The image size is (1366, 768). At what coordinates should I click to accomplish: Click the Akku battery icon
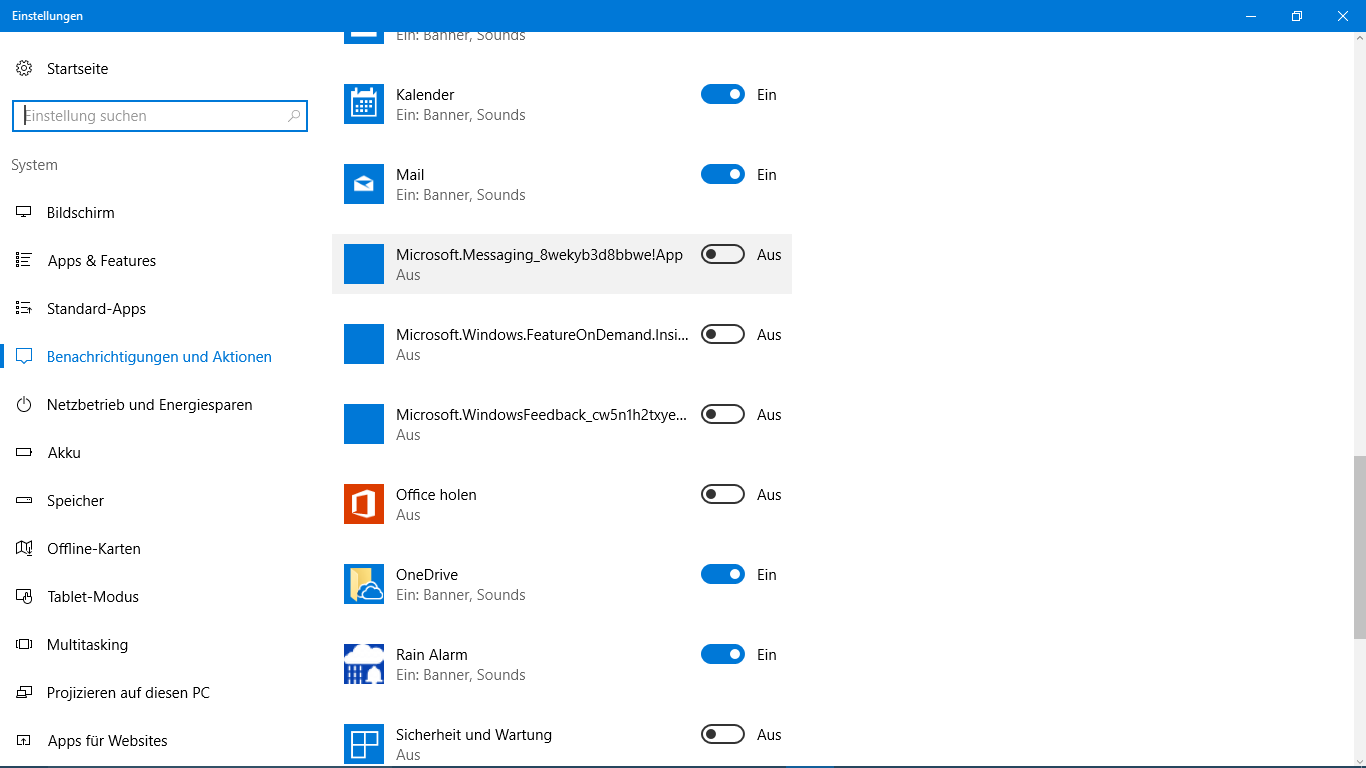tap(24, 452)
